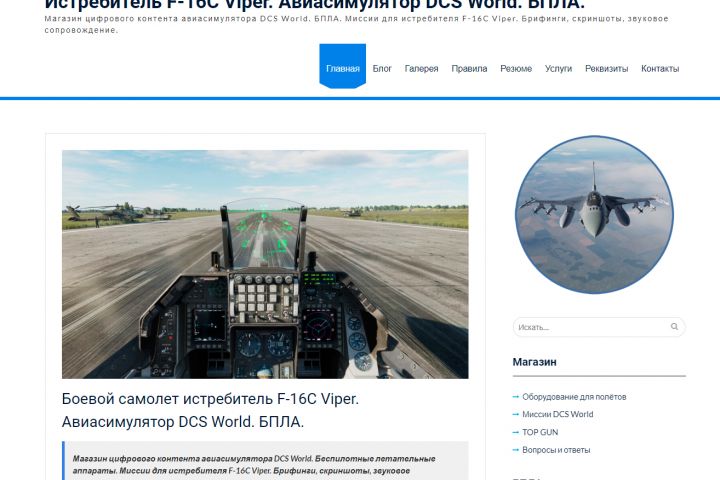The height and width of the screenshot is (480, 720).
Task: Open the TOP GUN shop link
Action: 540,432
